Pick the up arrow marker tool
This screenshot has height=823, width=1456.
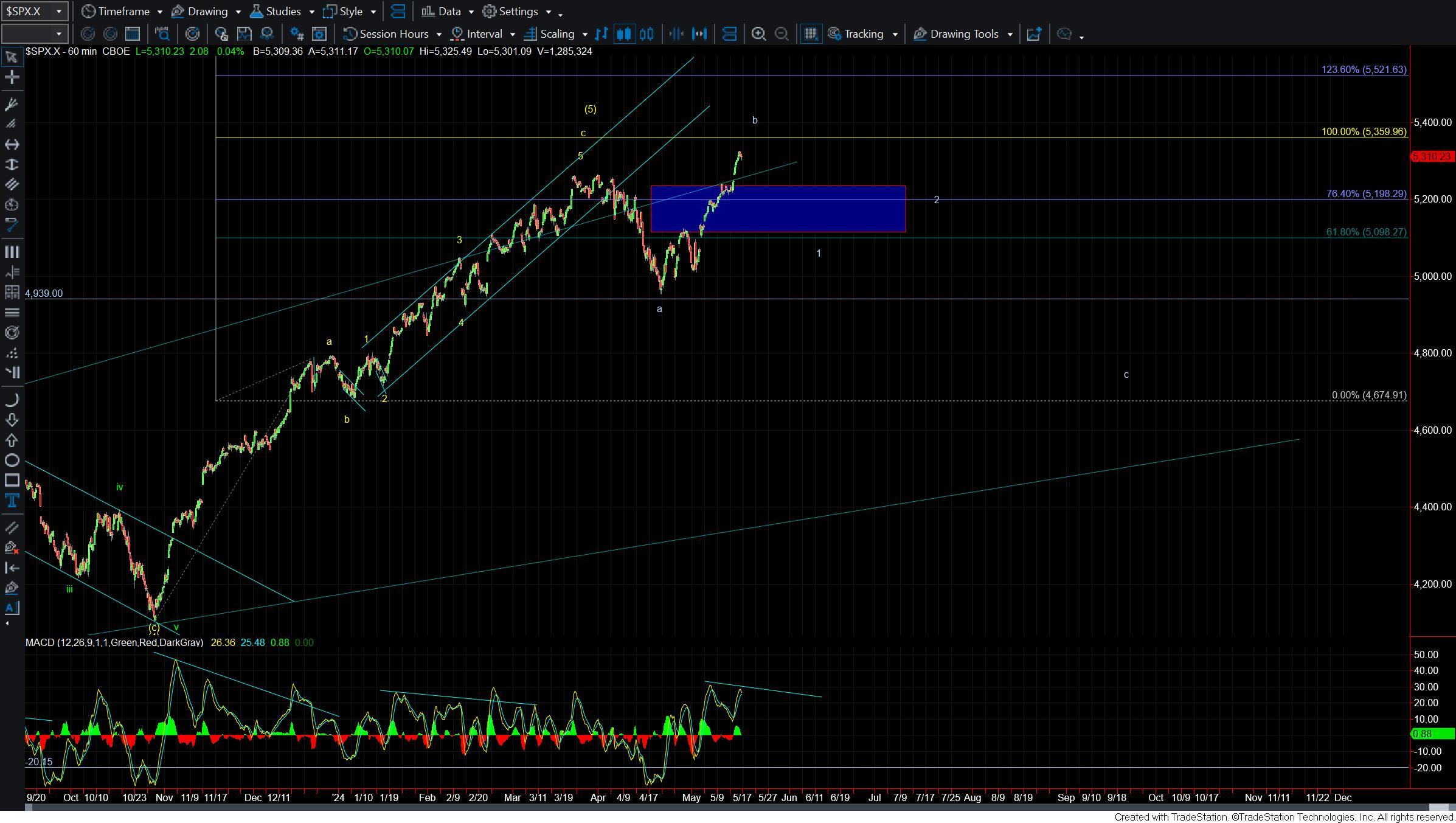(12, 440)
